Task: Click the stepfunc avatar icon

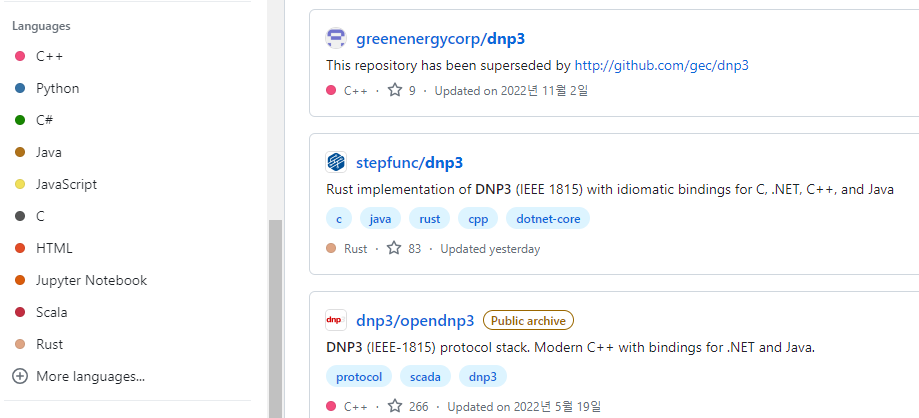Action: (336, 162)
